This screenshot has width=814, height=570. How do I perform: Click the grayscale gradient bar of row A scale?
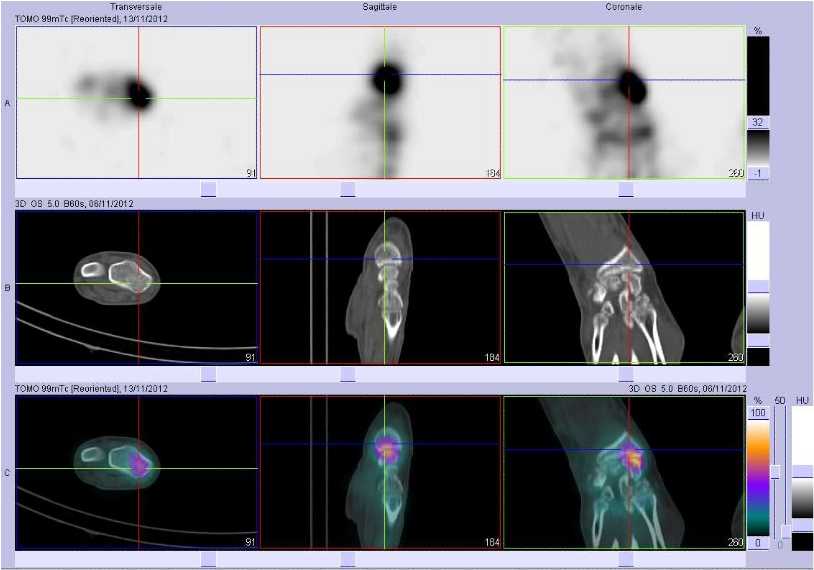pos(758,147)
